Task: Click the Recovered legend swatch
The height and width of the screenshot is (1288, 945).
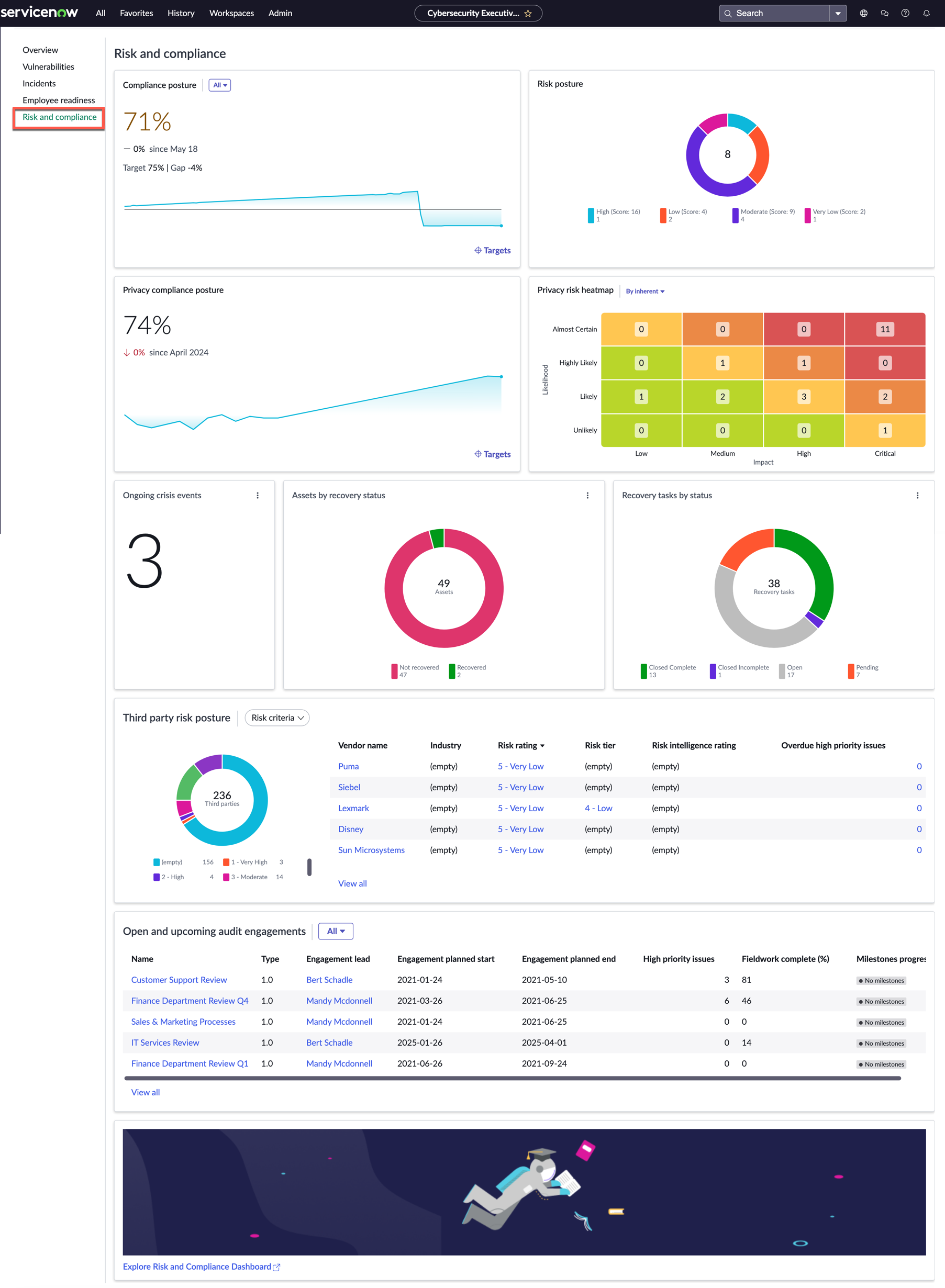Action: pyautogui.click(x=452, y=671)
